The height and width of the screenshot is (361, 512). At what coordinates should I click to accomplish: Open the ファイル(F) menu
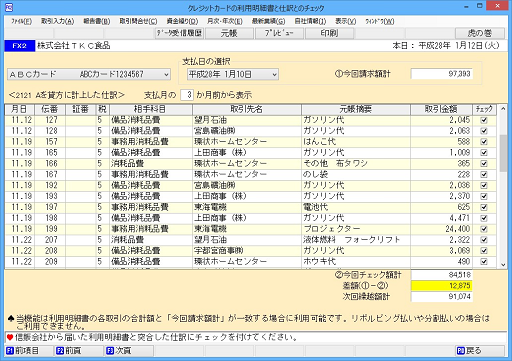(x=21, y=21)
